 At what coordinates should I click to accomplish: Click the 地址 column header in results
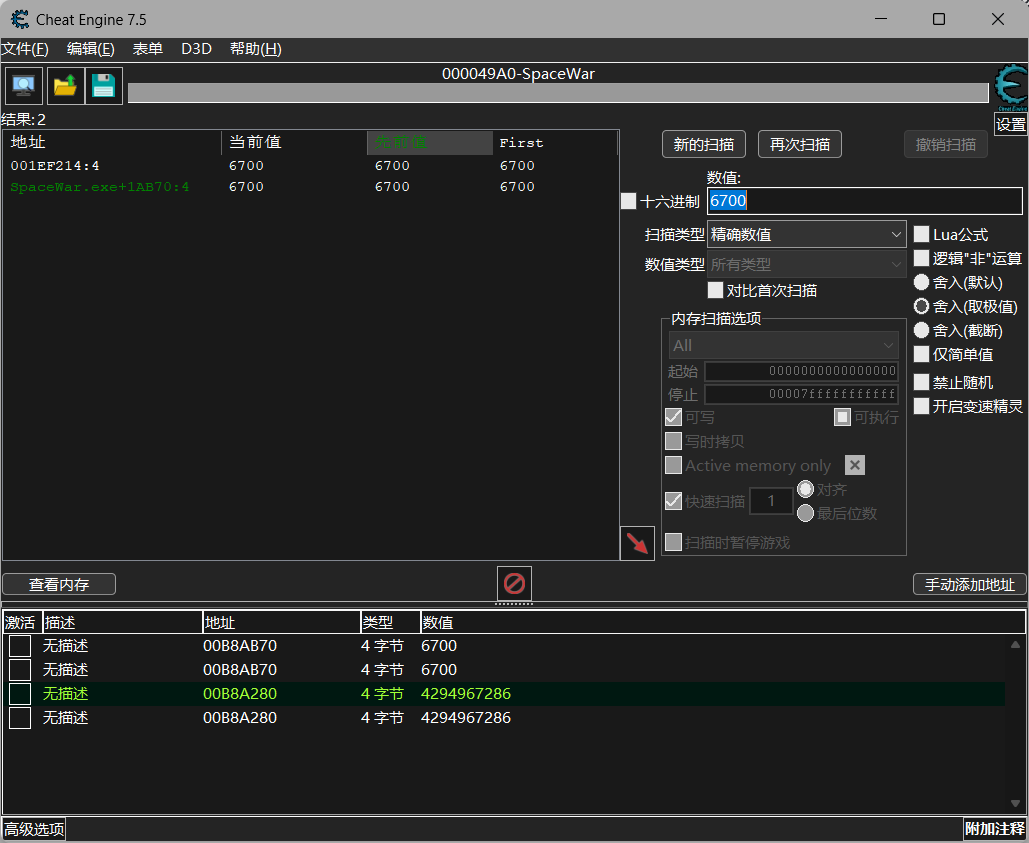tap(112, 142)
